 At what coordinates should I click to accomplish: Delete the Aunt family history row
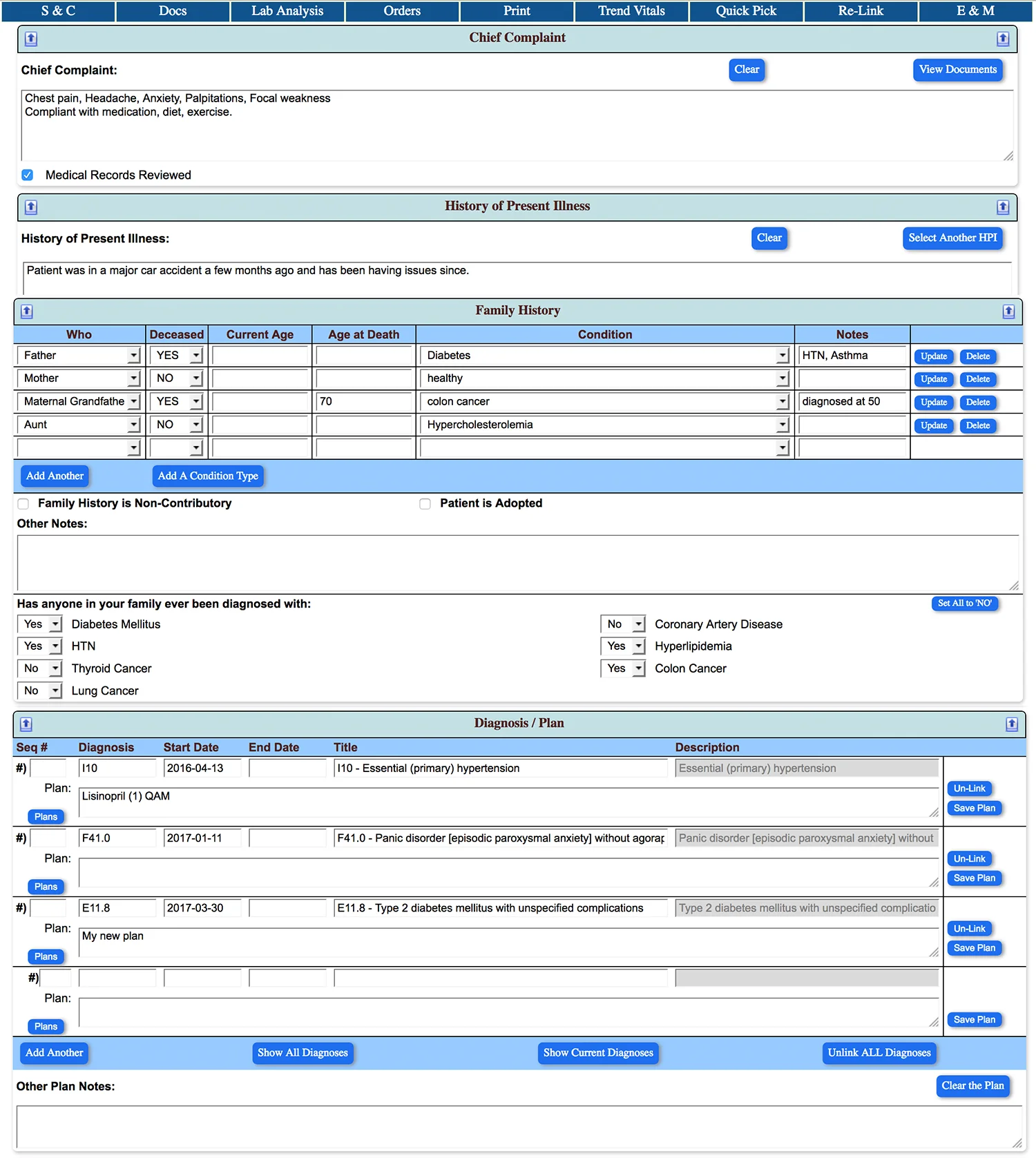click(x=978, y=425)
